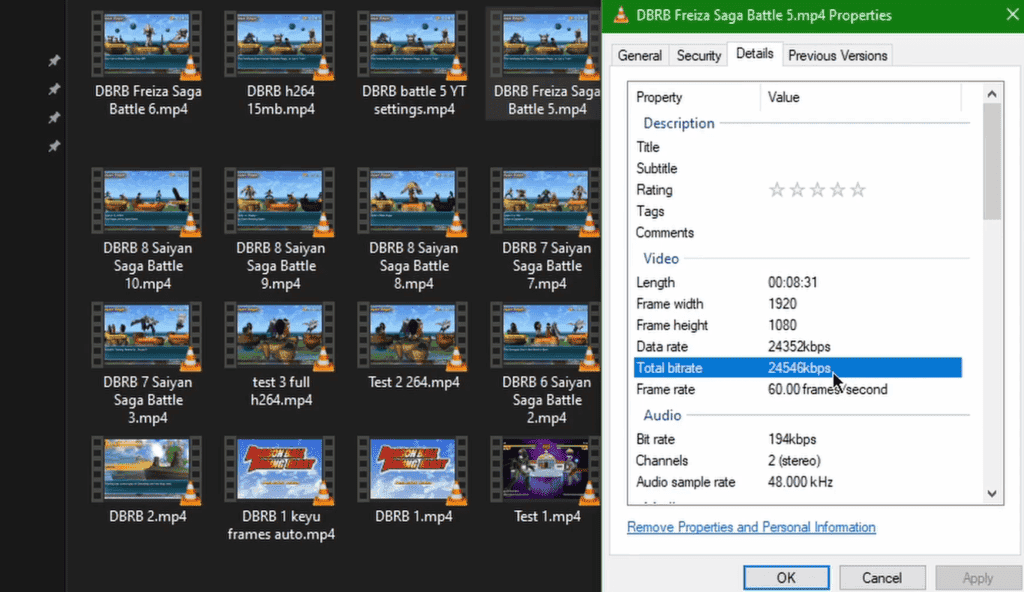The image size is (1024, 592).
Task: Select DBRB 7 Saiyan Saga Battle 3.mp4
Action: 148,363
